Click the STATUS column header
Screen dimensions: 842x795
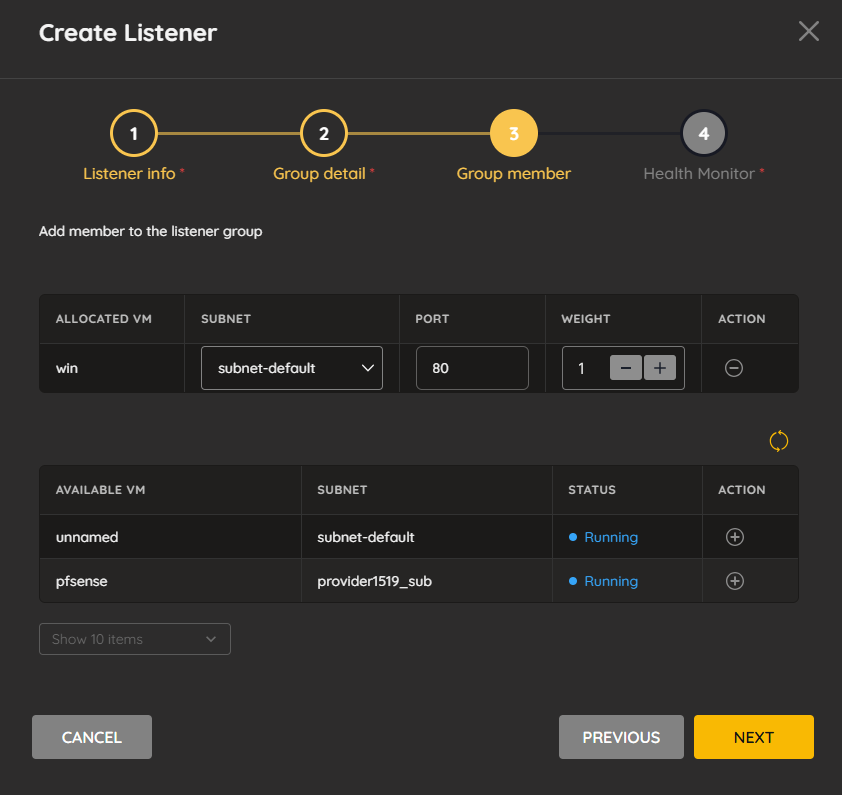tap(592, 490)
